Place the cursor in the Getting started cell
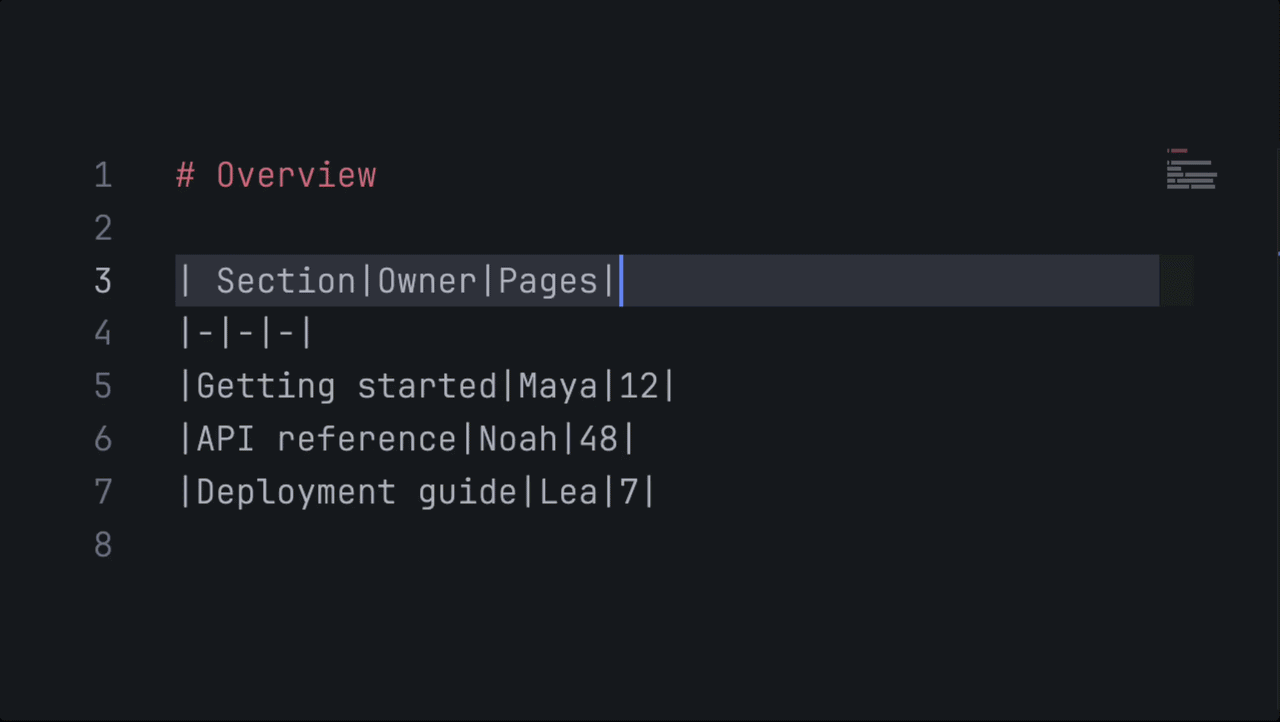 (346, 386)
